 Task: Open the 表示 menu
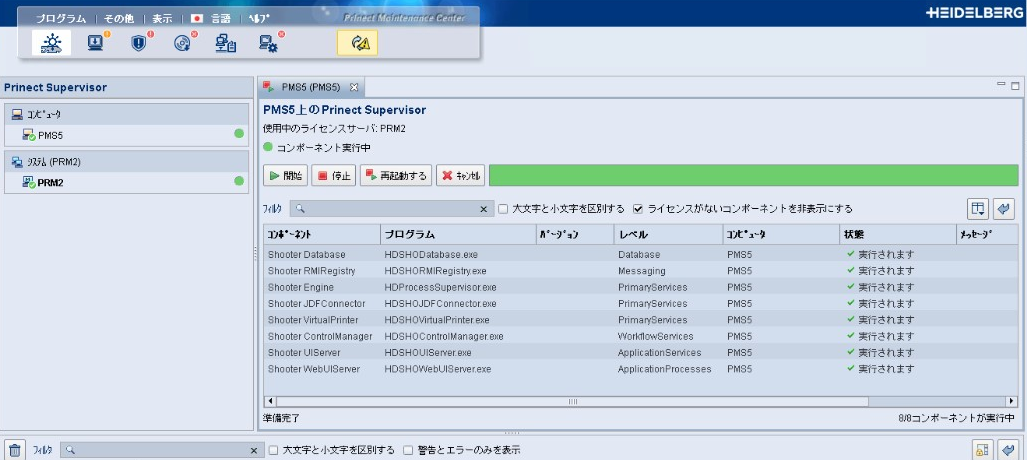(162, 19)
